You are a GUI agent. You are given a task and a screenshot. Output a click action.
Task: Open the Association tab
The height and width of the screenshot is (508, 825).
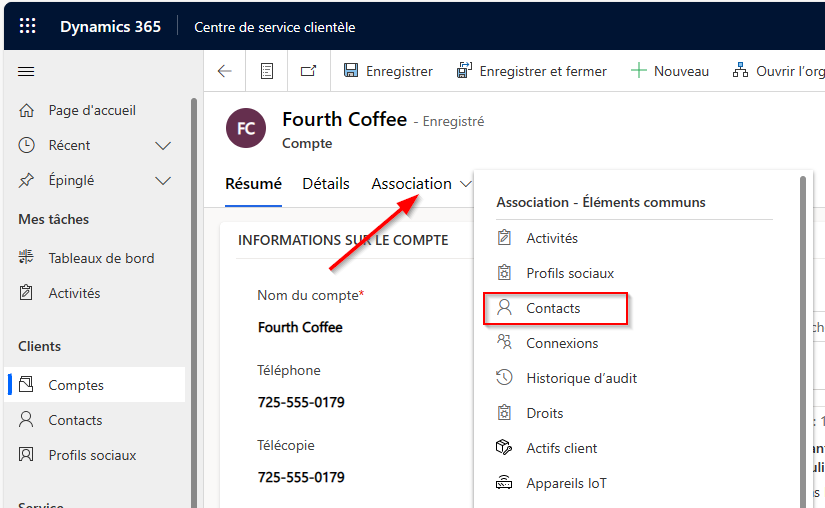coord(411,184)
